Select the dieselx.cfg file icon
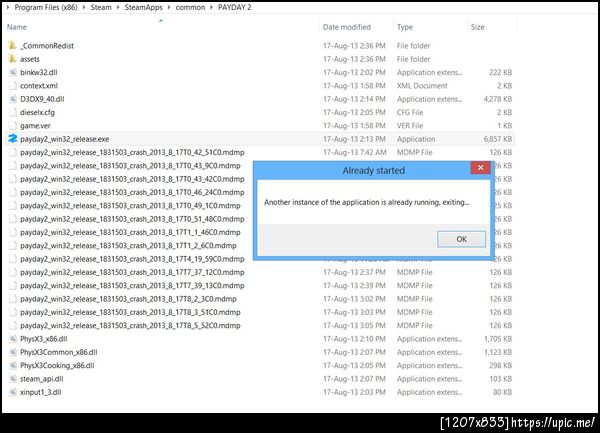Screen dimensions: 600x433 click(x=13, y=112)
